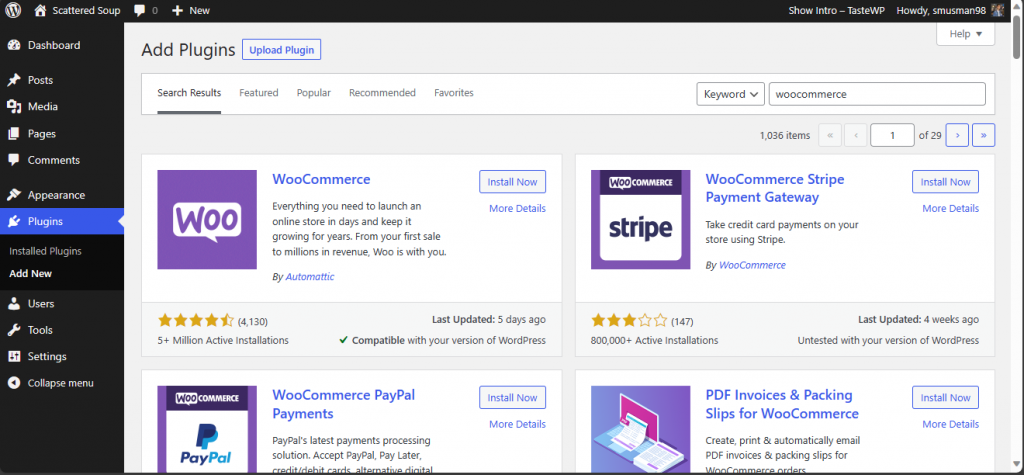Click the Add Plugins page heading
Viewport: 1024px width, 475px height.
tap(188, 50)
